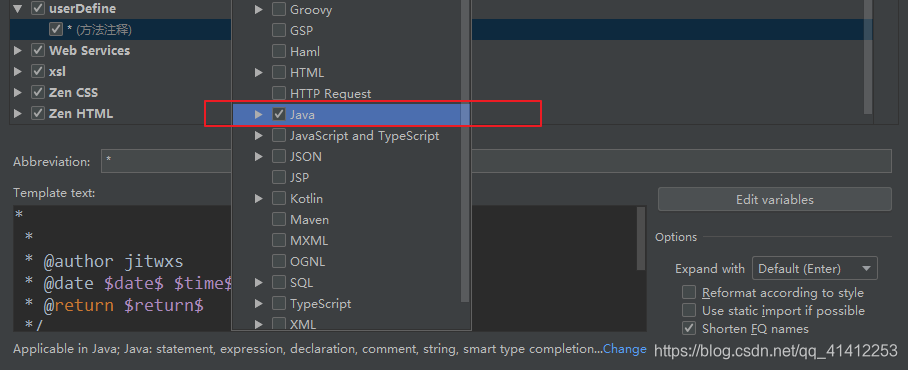Click the Edit variables button
Screen dimensions: 908x370
click(774, 199)
